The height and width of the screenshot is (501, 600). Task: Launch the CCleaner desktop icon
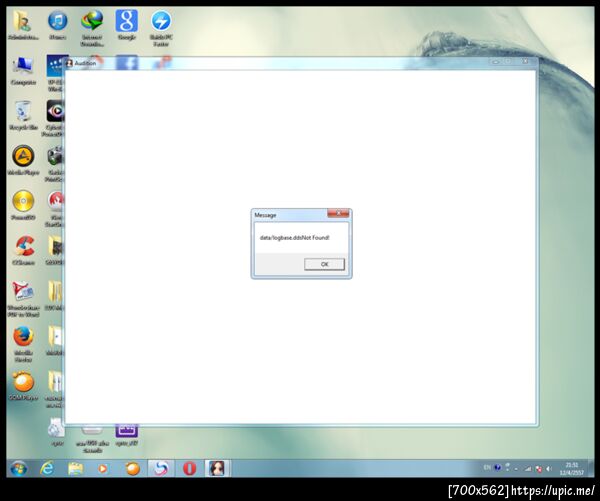click(23, 251)
